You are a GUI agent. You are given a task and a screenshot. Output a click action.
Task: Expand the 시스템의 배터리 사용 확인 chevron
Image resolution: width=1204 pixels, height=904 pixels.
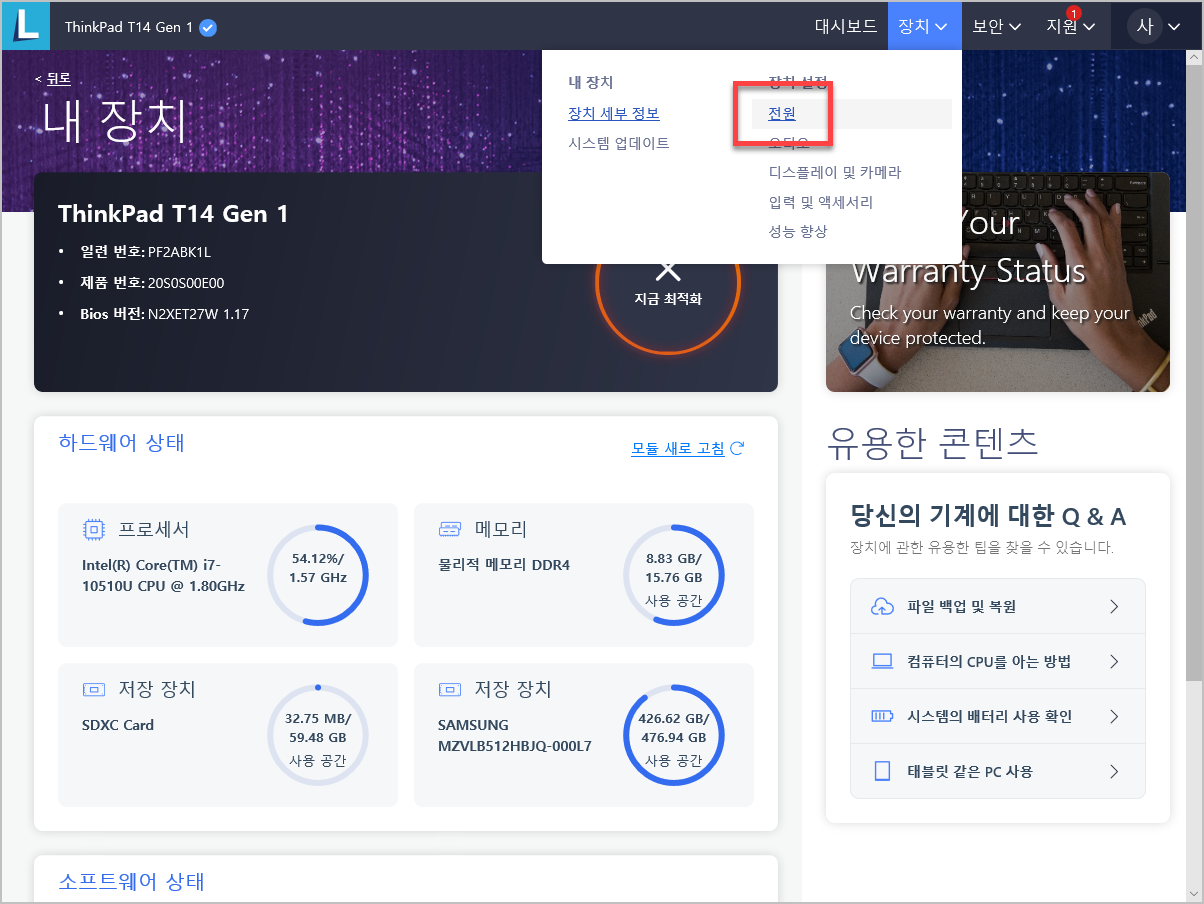[1114, 716]
